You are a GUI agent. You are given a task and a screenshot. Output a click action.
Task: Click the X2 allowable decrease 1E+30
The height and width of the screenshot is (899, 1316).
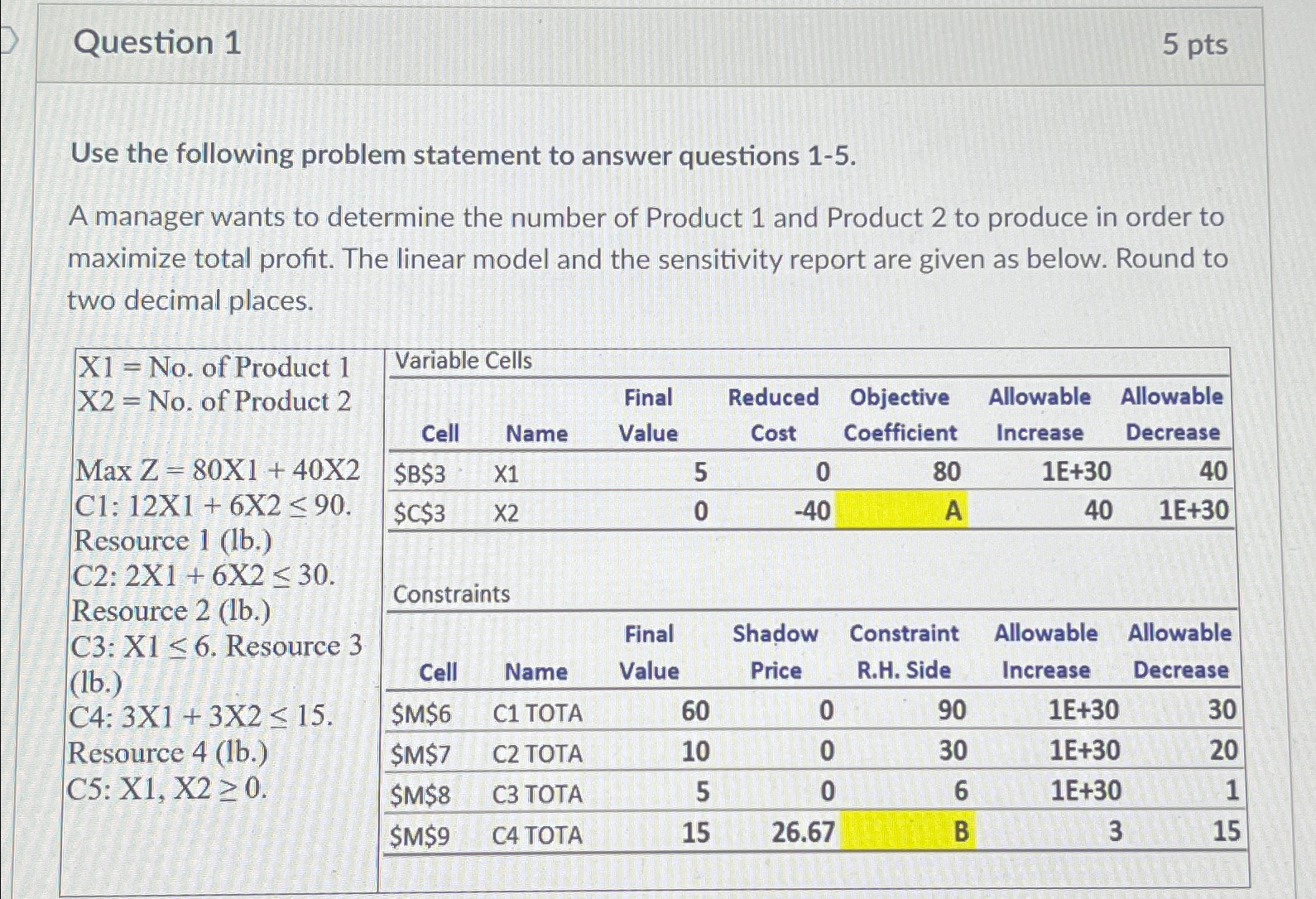click(x=1194, y=510)
